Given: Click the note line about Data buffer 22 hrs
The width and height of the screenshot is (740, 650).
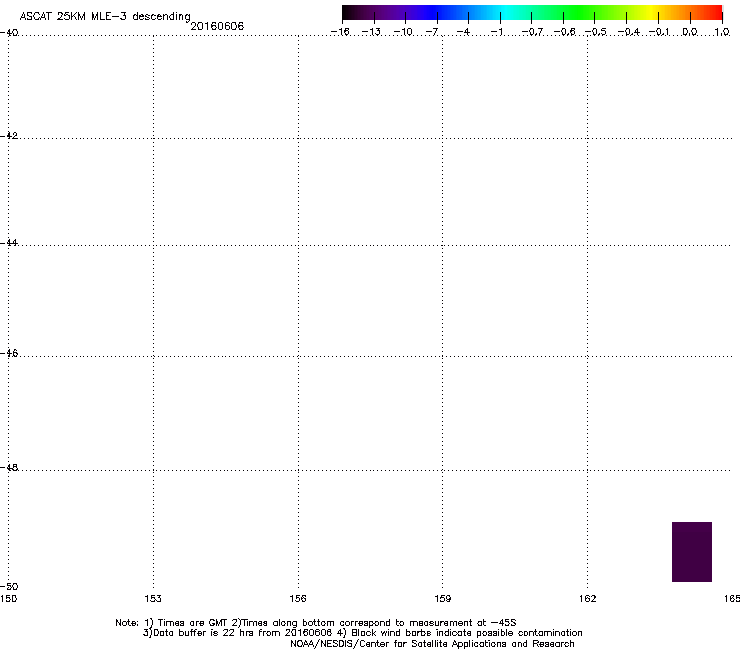Looking at the screenshot, I should [362, 633].
